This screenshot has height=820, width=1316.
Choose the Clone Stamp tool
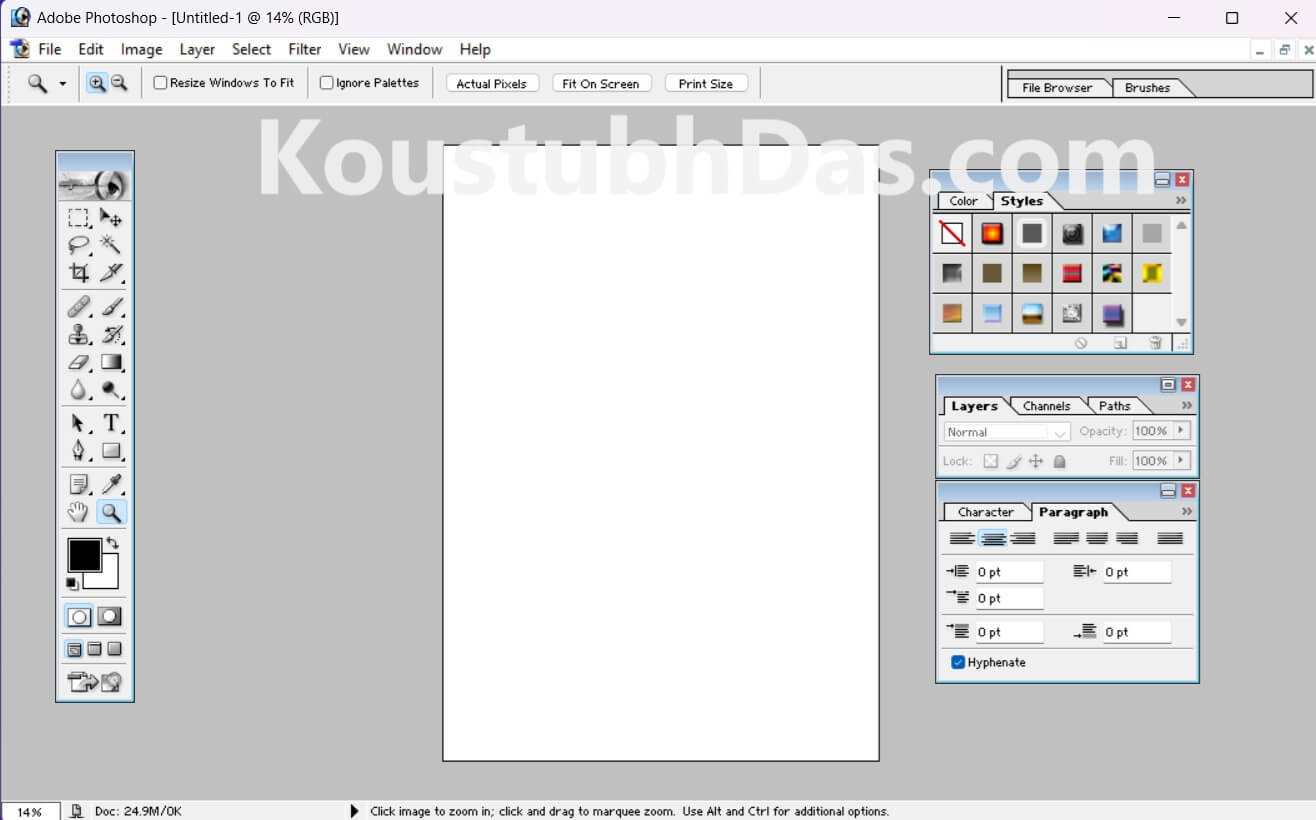[79, 334]
